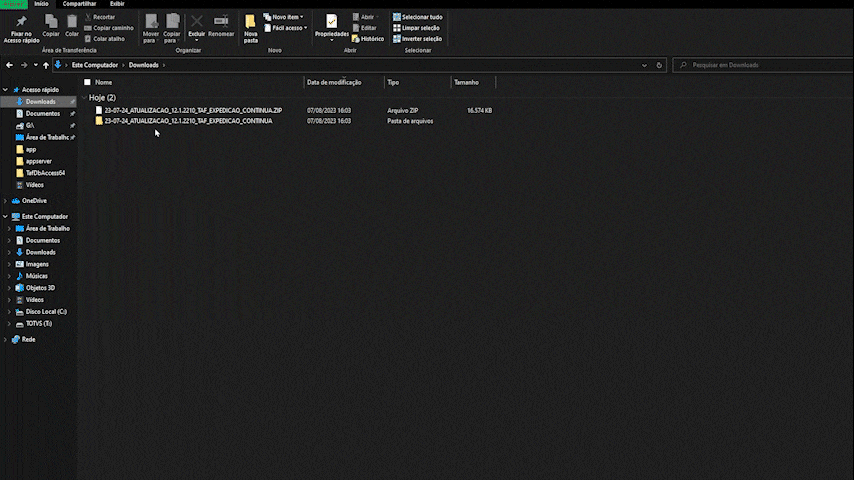Open the appserver folder in sidebar
The width and height of the screenshot is (854, 480).
pos(39,161)
